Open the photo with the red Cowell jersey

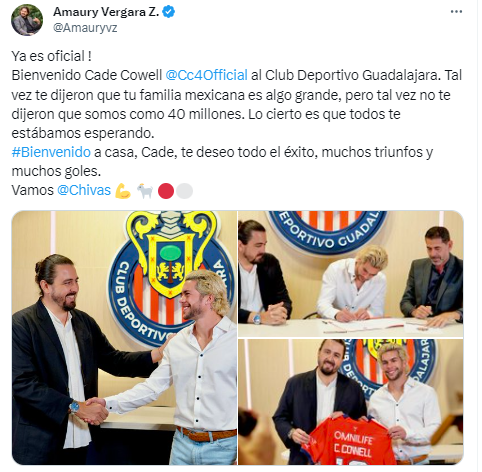coord(351,402)
